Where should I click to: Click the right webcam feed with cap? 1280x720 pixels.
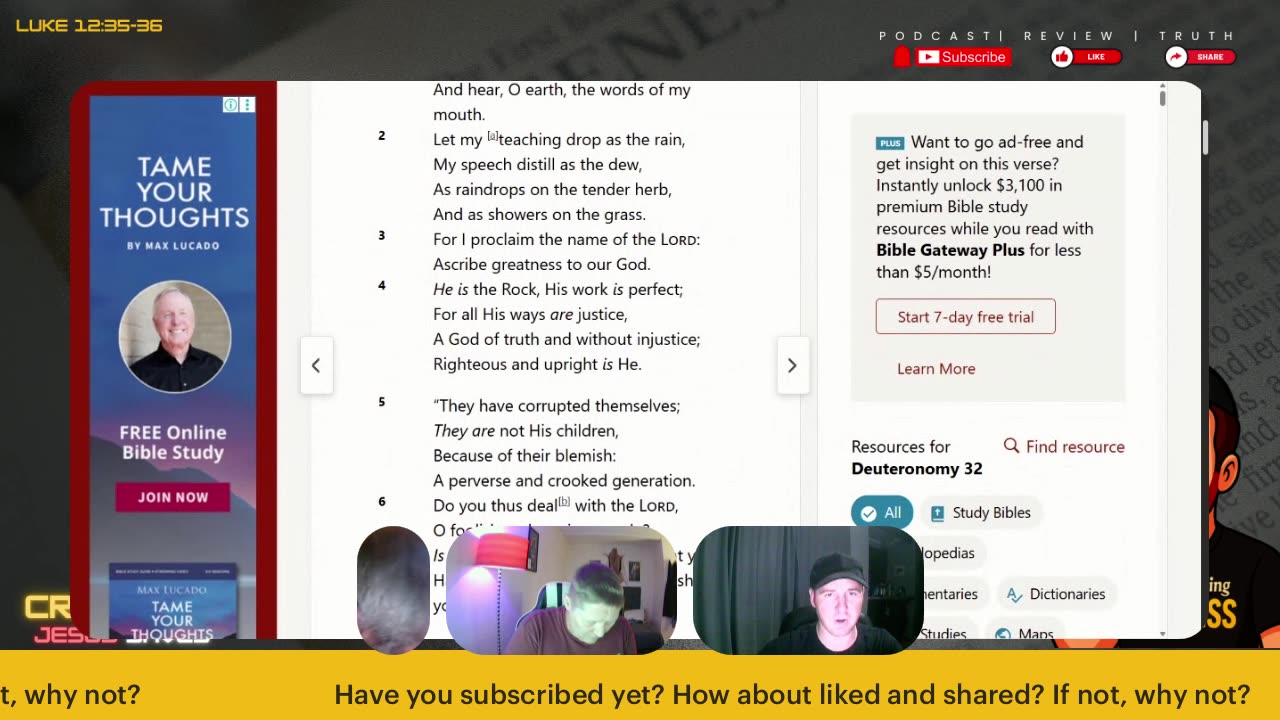tap(807, 590)
